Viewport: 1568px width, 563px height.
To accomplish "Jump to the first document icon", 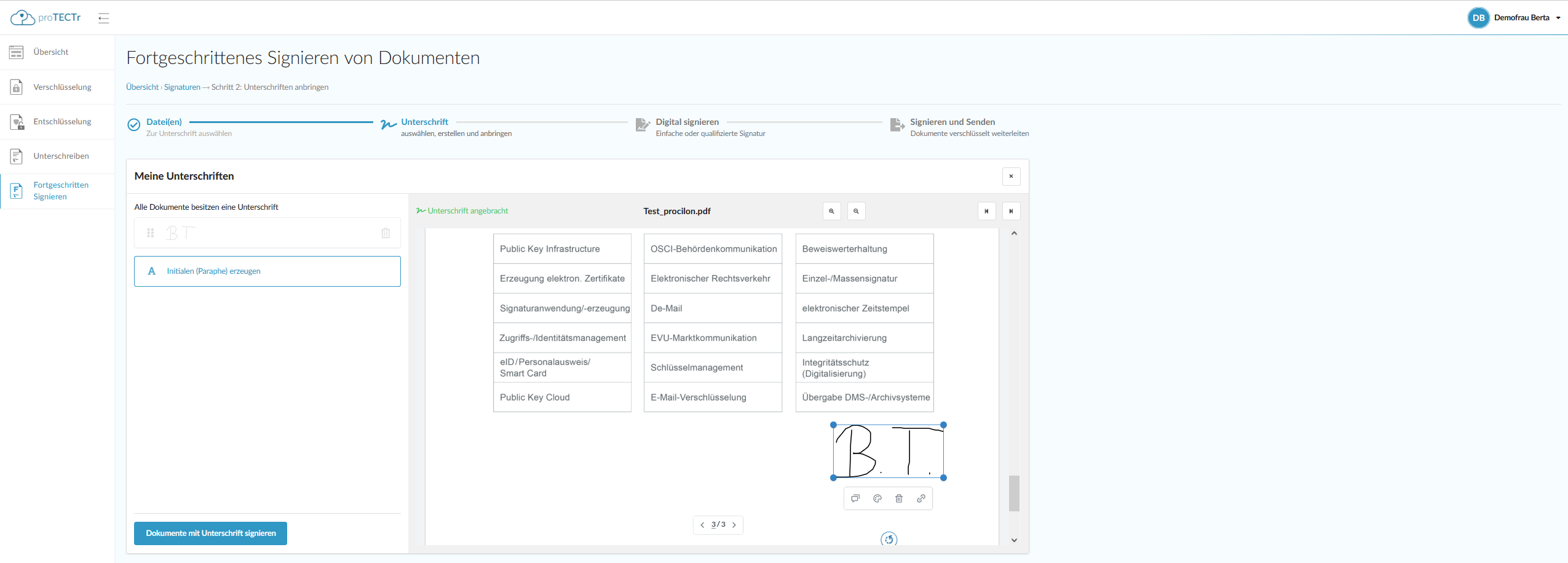I will tap(986, 211).
